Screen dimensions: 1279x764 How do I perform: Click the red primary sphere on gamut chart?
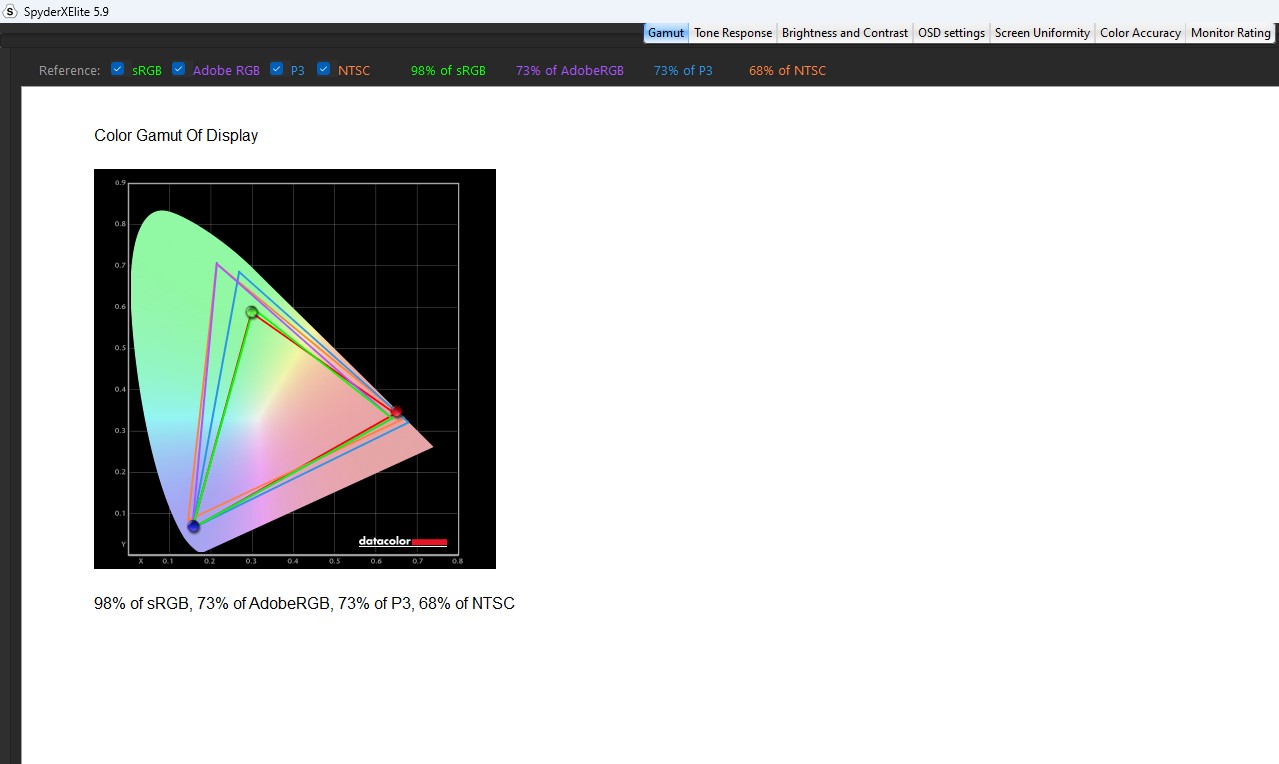point(396,411)
